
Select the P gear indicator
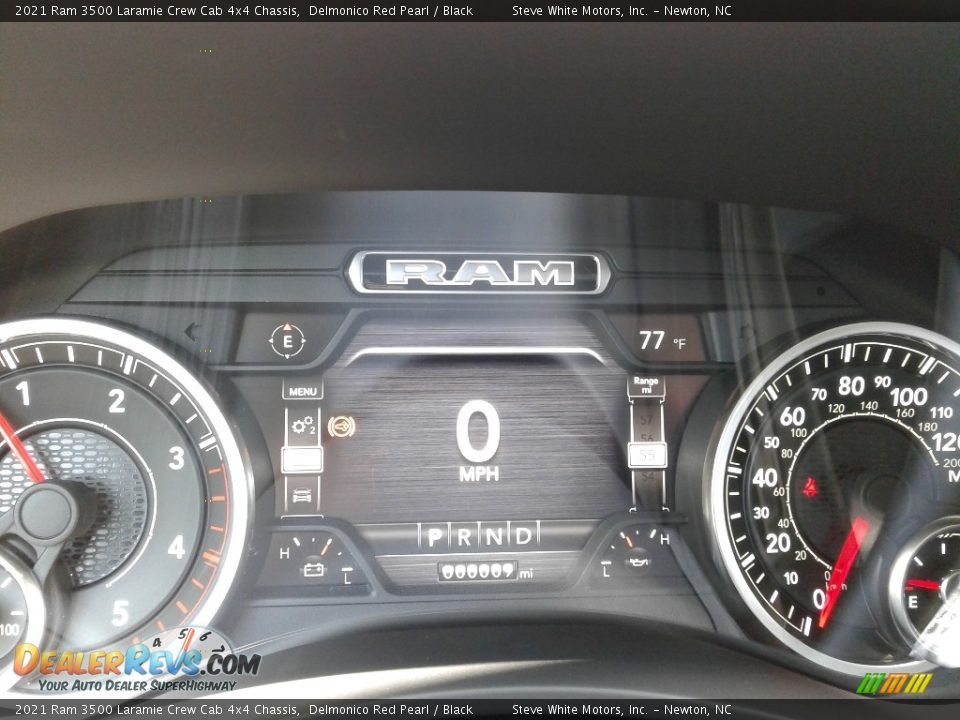point(434,537)
